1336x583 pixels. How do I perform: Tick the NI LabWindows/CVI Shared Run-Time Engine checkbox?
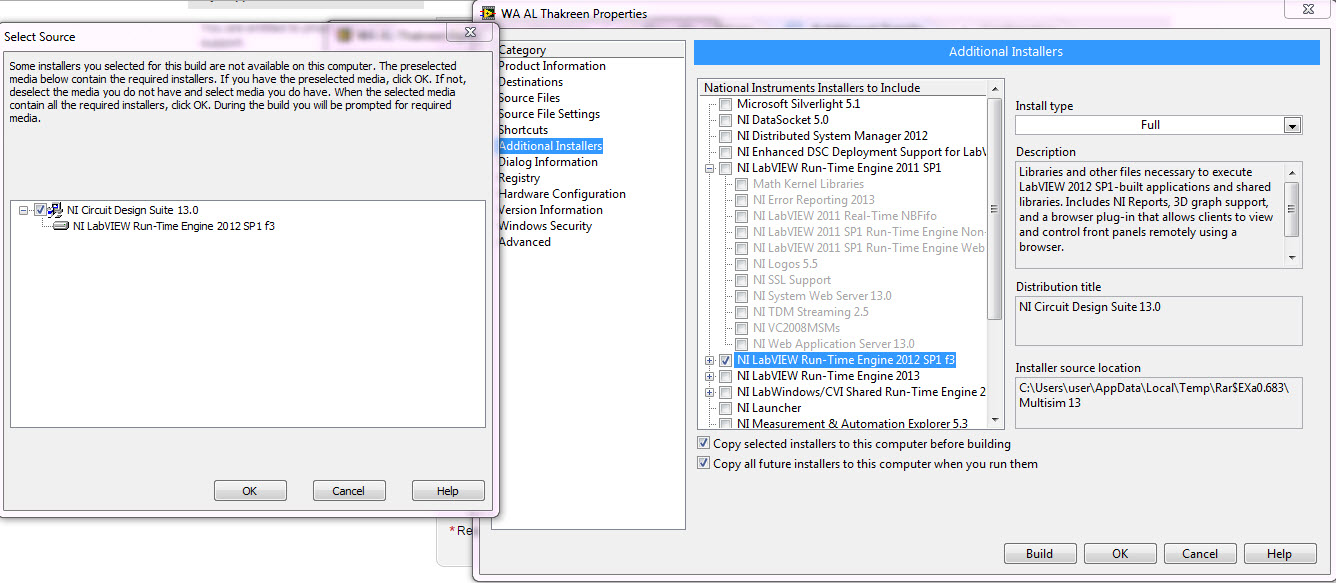click(x=725, y=392)
